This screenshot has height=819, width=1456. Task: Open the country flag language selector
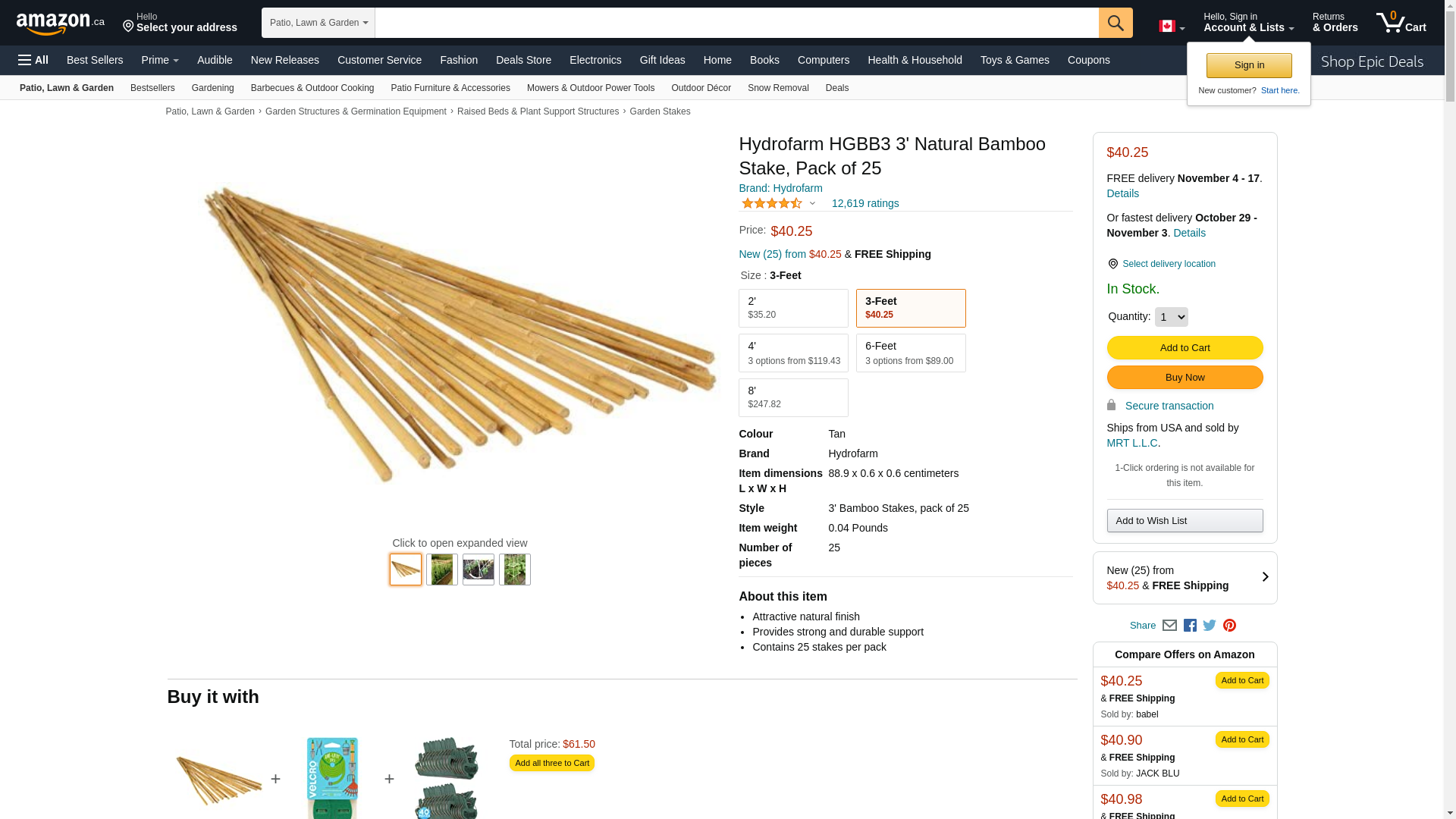[1171, 27]
